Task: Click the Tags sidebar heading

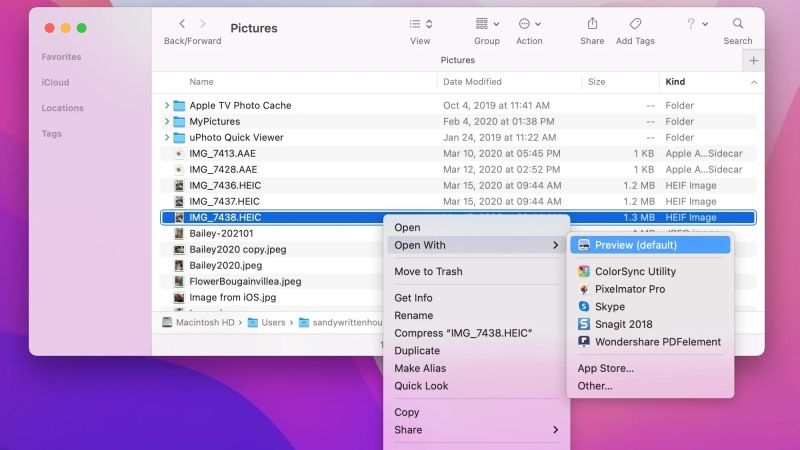Action: pos(52,133)
